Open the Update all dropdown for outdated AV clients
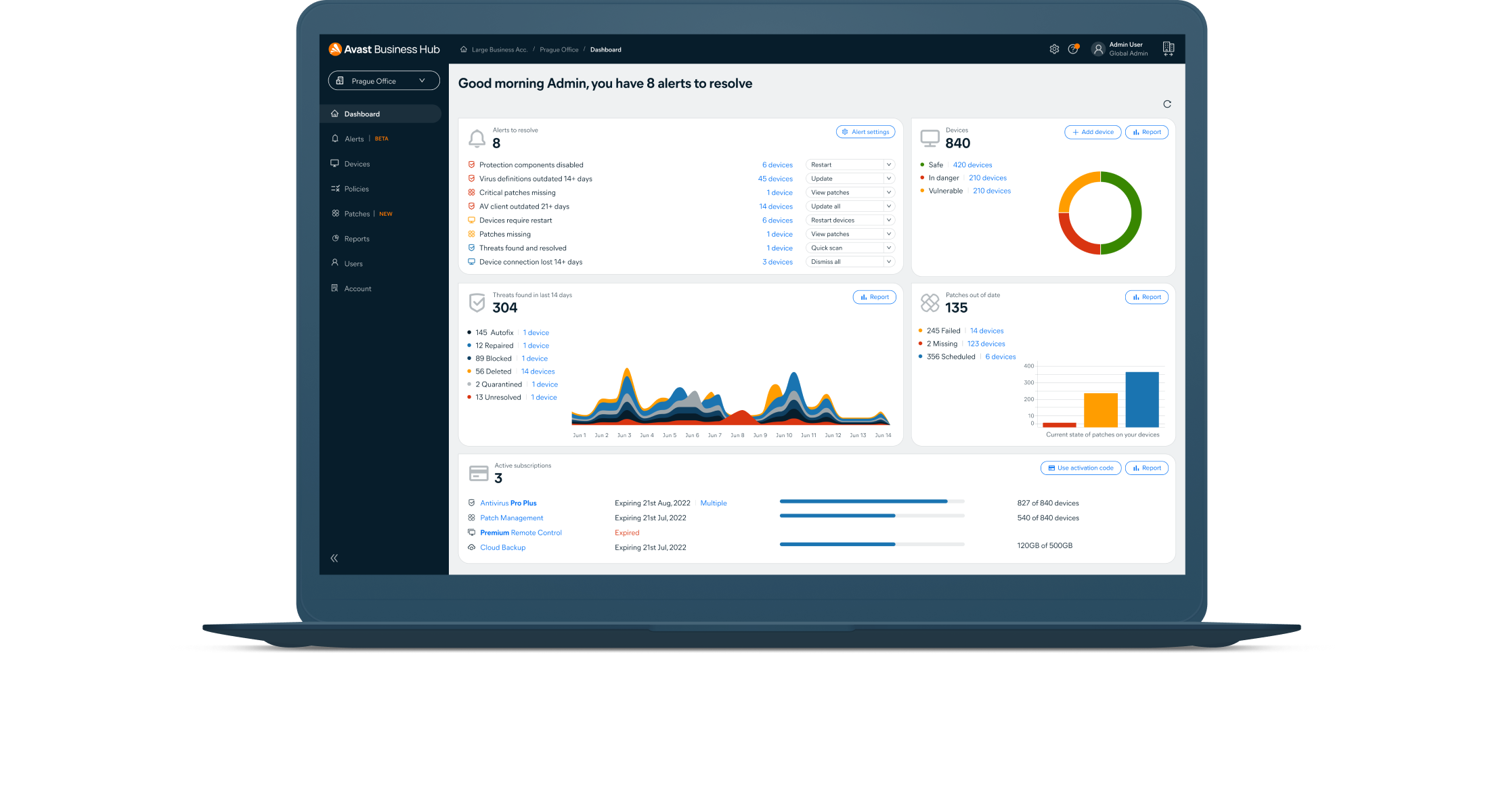The image size is (1503, 812). tap(850, 206)
